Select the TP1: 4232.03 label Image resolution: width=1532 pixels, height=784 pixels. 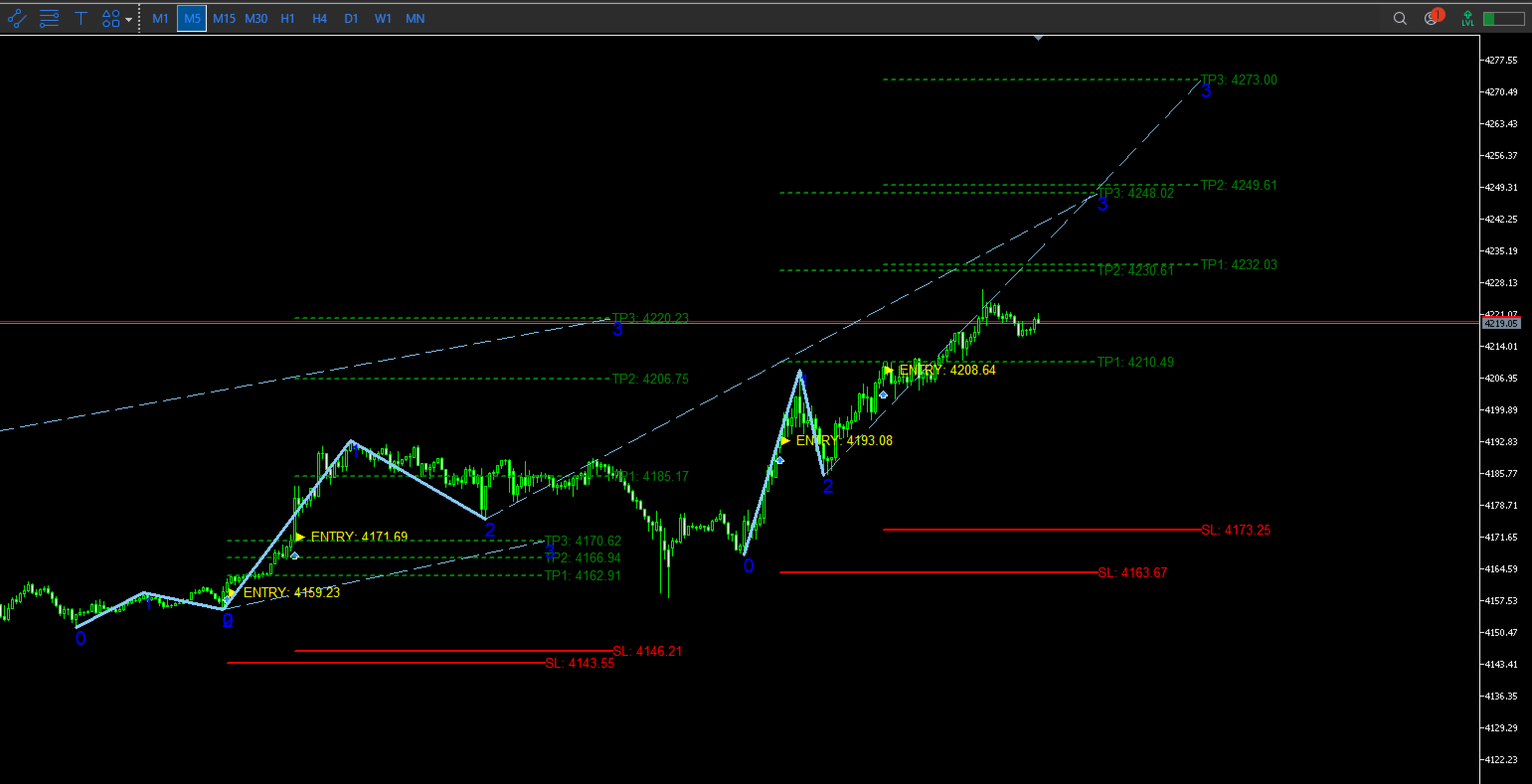tap(1239, 264)
